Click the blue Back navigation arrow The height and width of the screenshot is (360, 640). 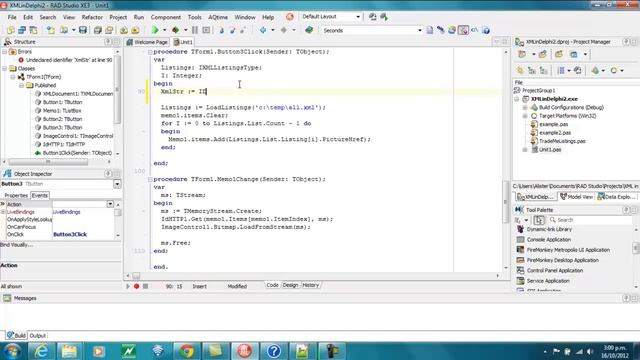click(x=263, y=30)
